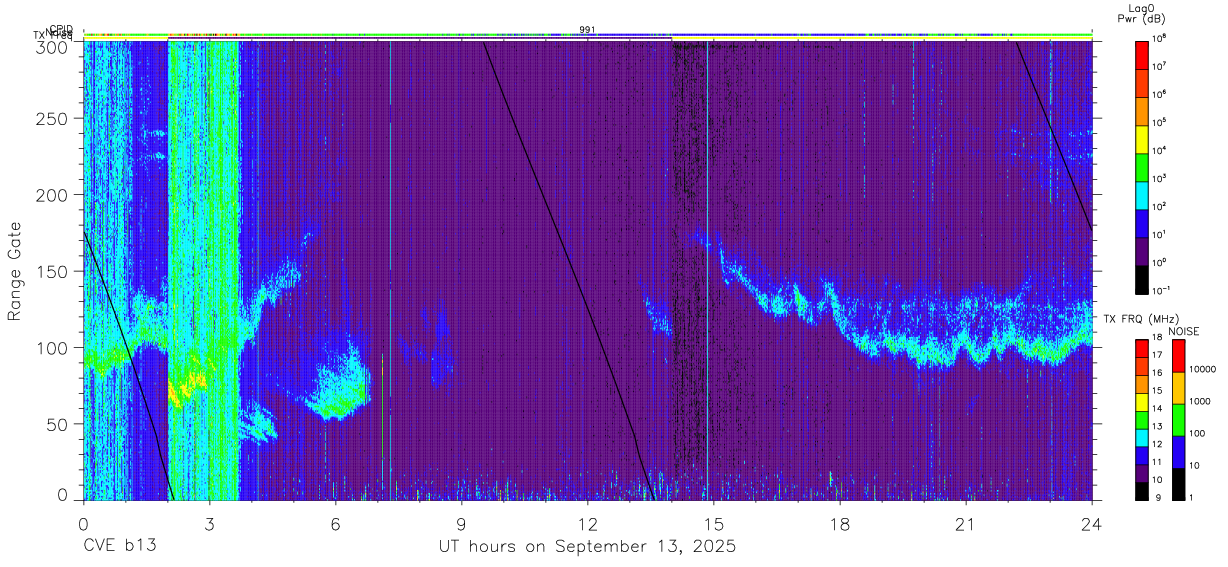Click UT hours axis tick label '15'

click(714, 523)
